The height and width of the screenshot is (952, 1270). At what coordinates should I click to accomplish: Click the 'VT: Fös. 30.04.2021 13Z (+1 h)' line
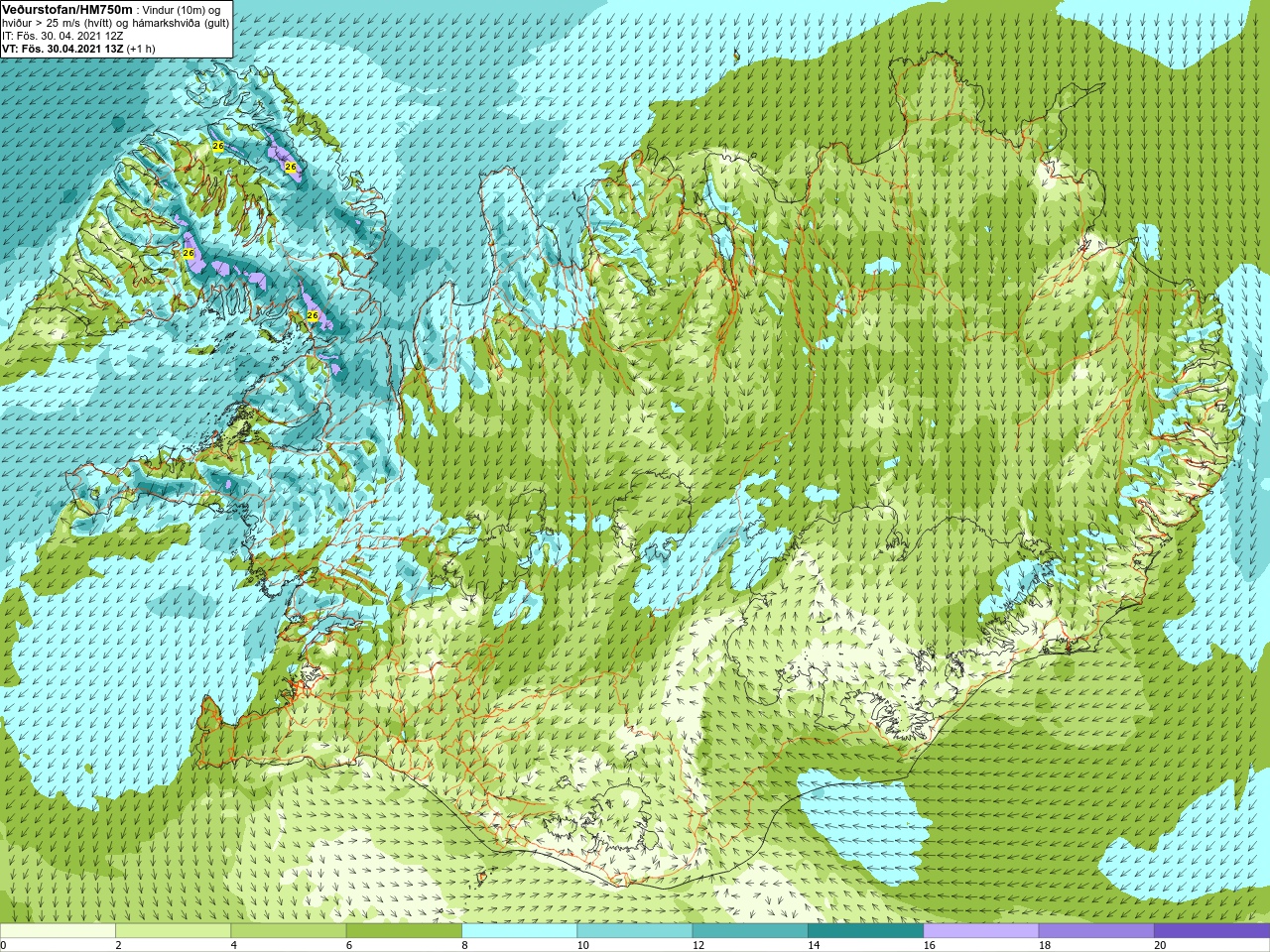click(79, 48)
